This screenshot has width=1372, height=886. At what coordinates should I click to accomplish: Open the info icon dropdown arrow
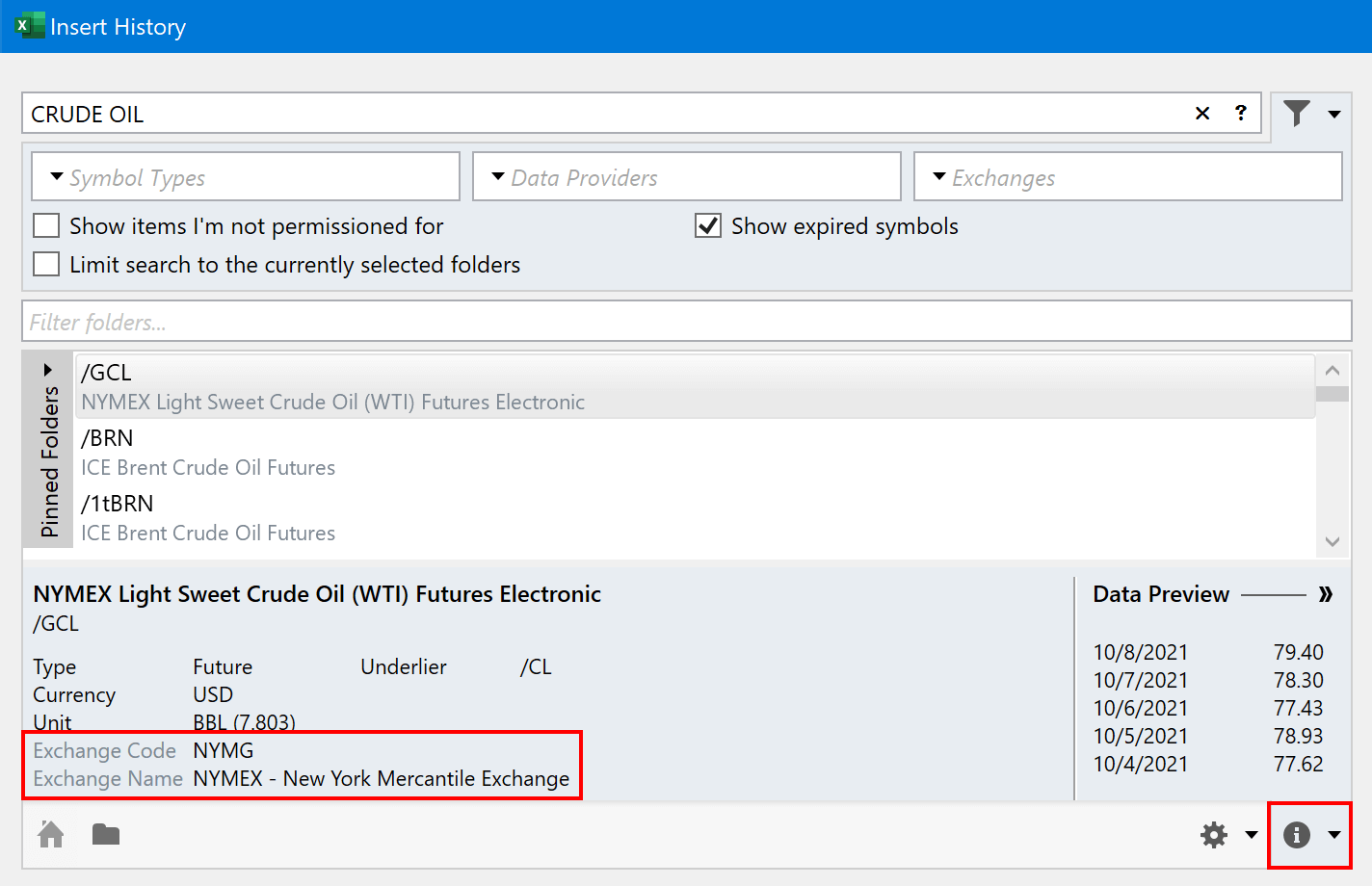1334,835
